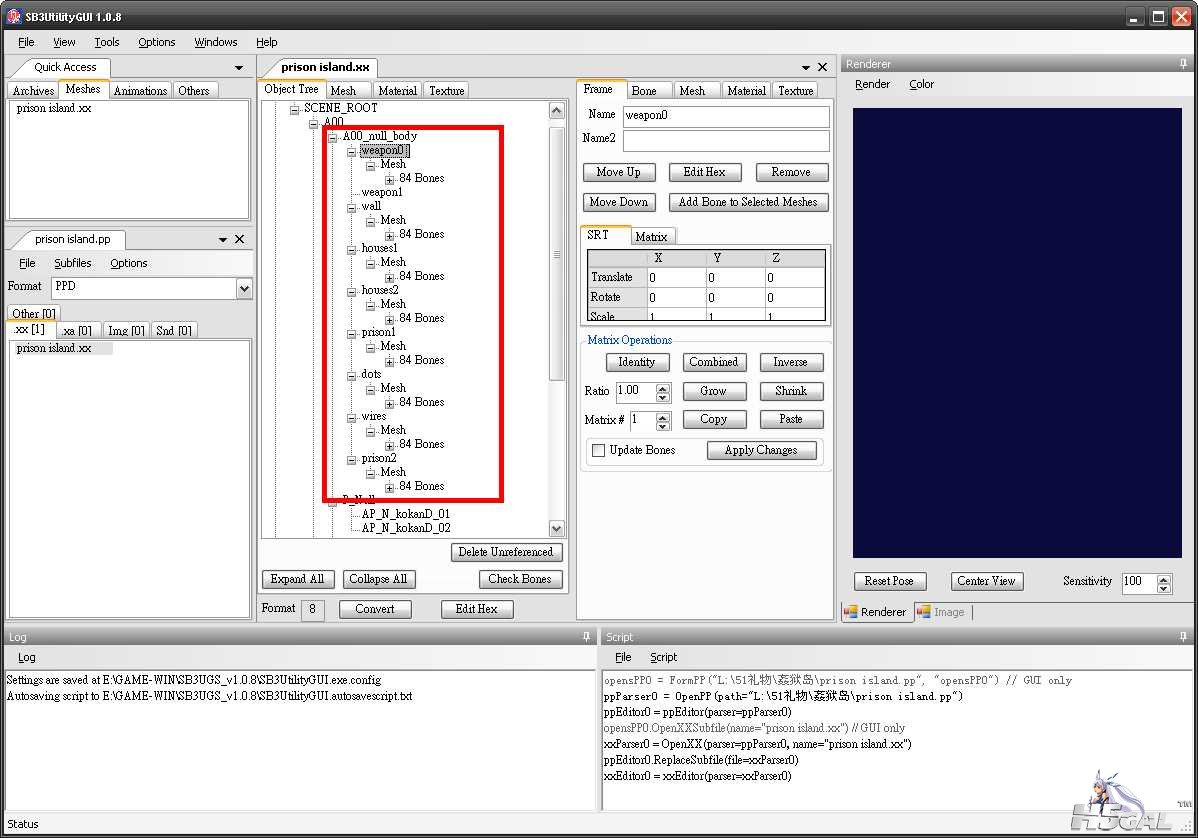Increase the Sensitivity spinner value
Image resolution: width=1198 pixels, height=838 pixels.
(1164, 579)
